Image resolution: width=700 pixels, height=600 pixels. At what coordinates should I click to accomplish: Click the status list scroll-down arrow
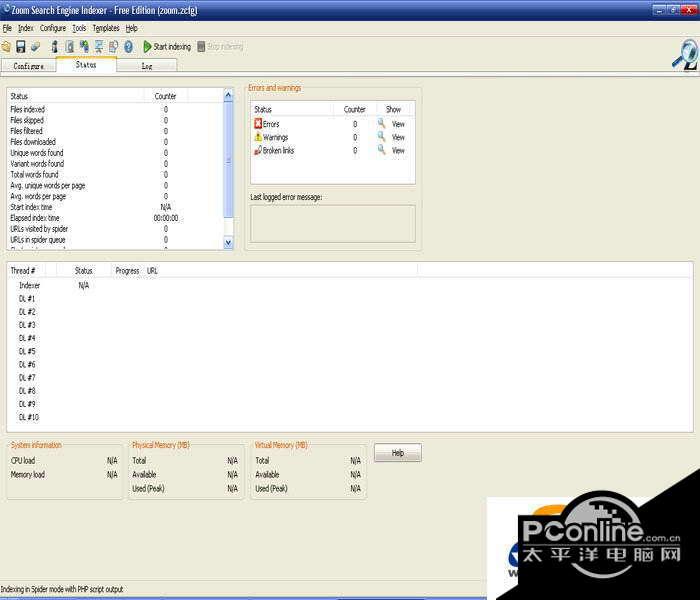click(x=228, y=242)
